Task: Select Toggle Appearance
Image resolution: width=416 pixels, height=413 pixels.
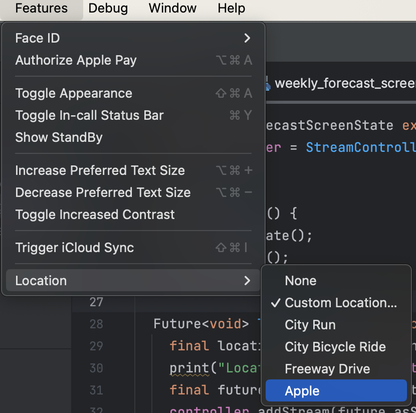Action: [133, 93]
